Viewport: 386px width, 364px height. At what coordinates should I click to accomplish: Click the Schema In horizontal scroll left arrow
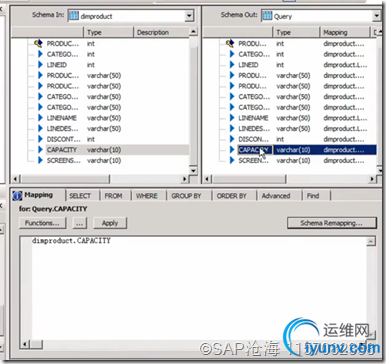point(16,179)
